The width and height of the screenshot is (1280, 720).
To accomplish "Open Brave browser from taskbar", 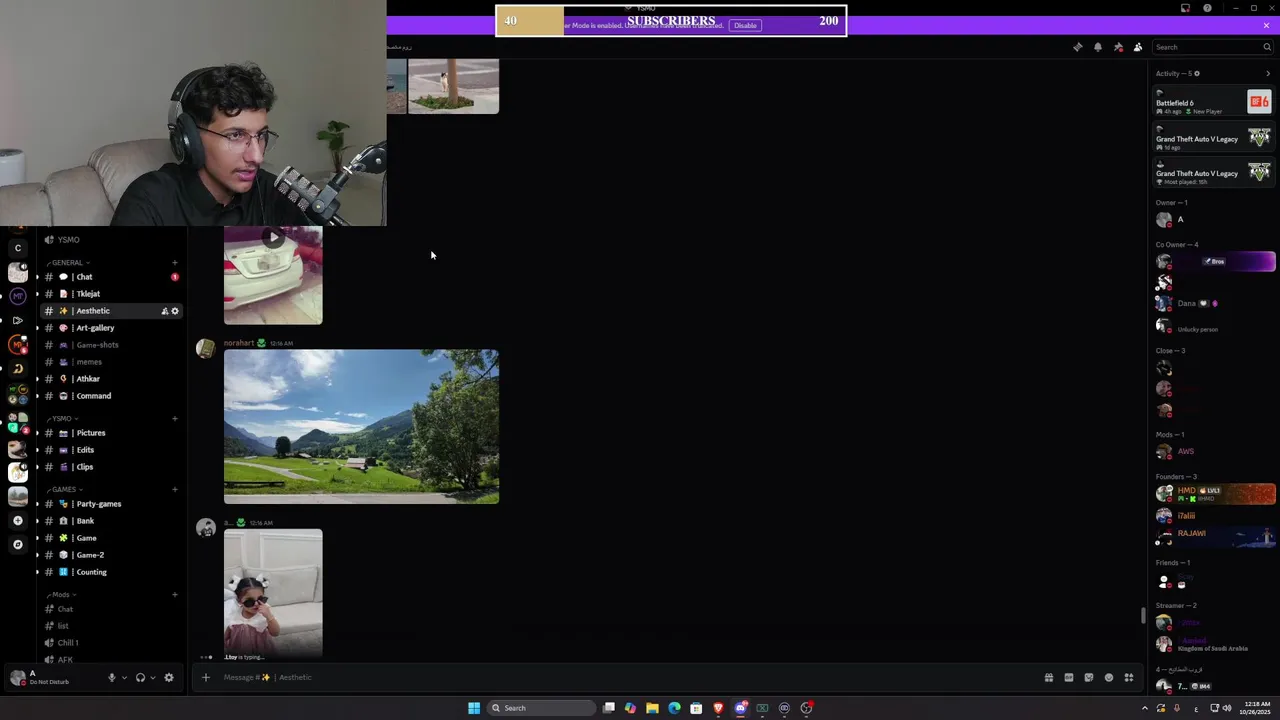I will [718, 708].
